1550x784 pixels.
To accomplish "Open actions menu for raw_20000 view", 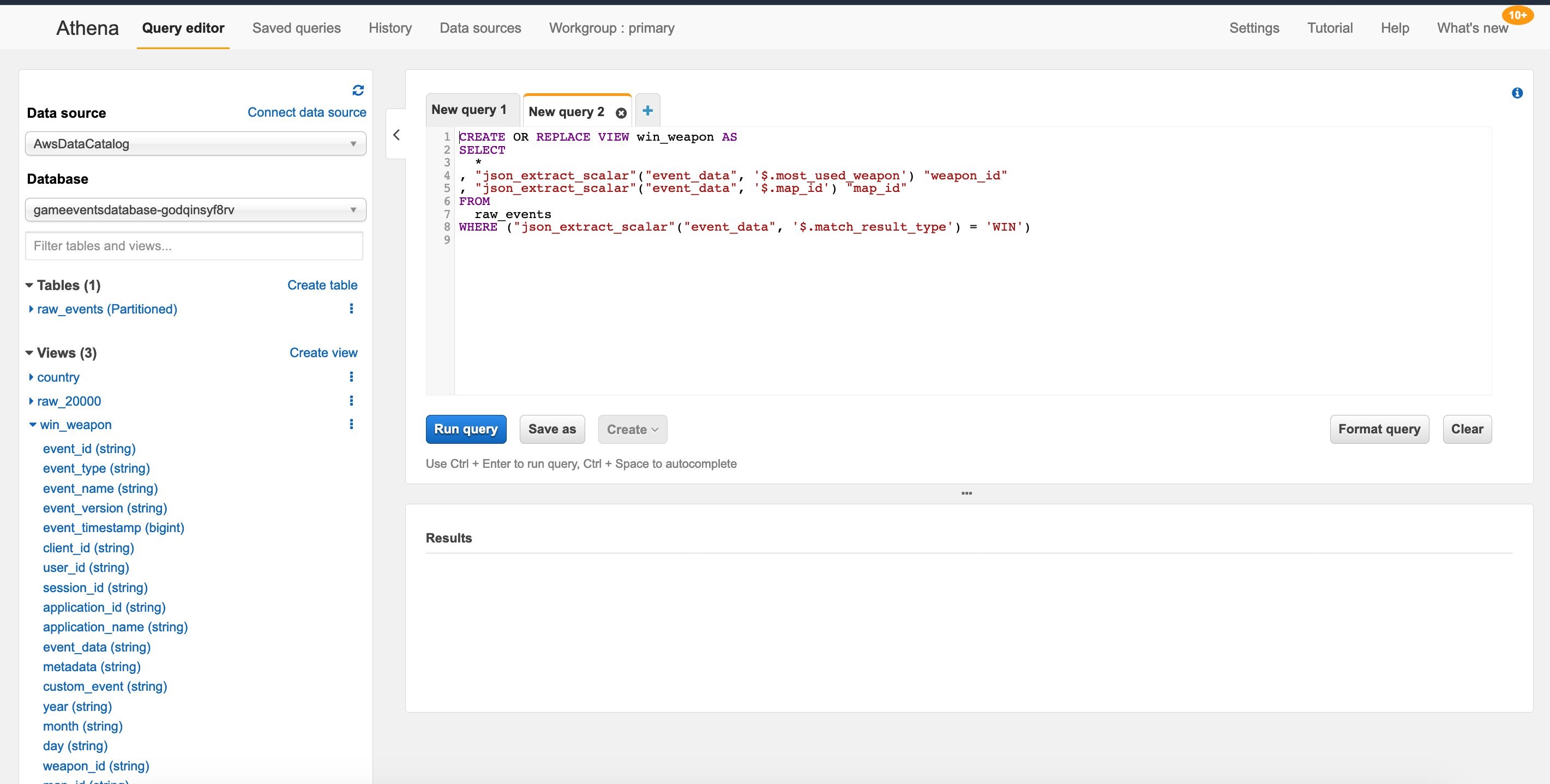I will (351, 401).
